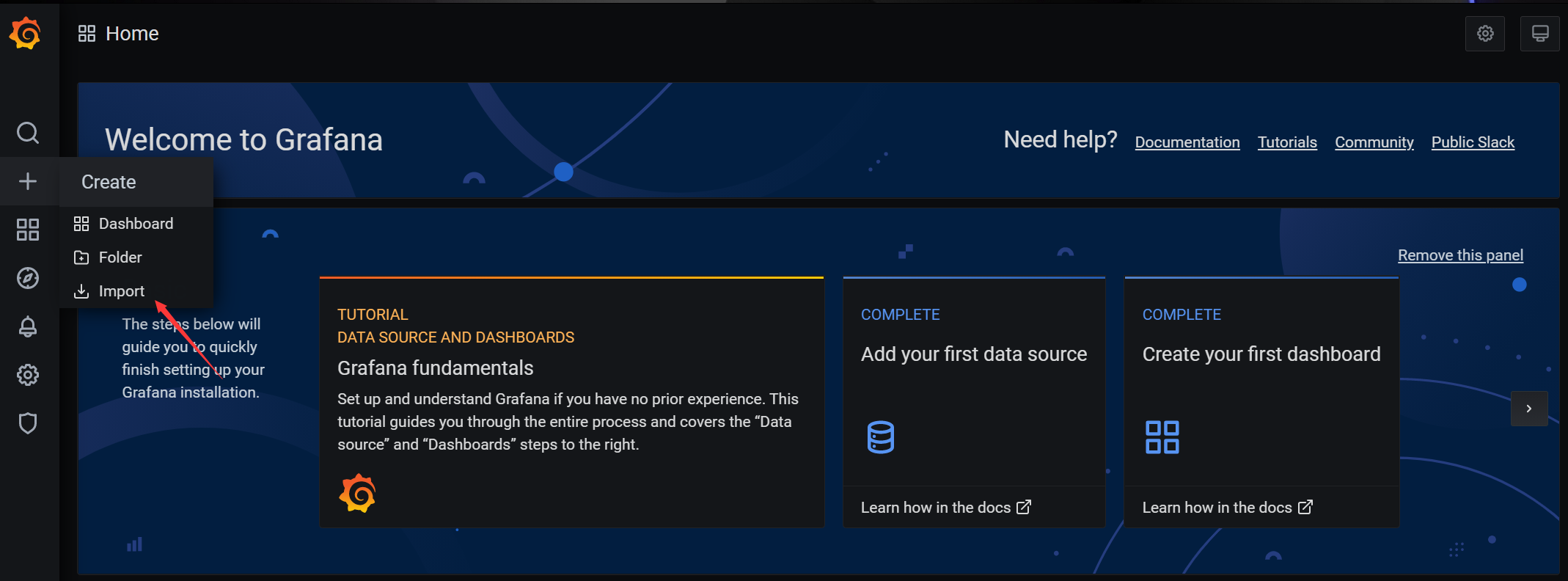Click the DATA SOURCE AND DASHBOARDS label
The height and width of the screenshot is (581, 1568).
pyautogui.click(x=455, y=337)
